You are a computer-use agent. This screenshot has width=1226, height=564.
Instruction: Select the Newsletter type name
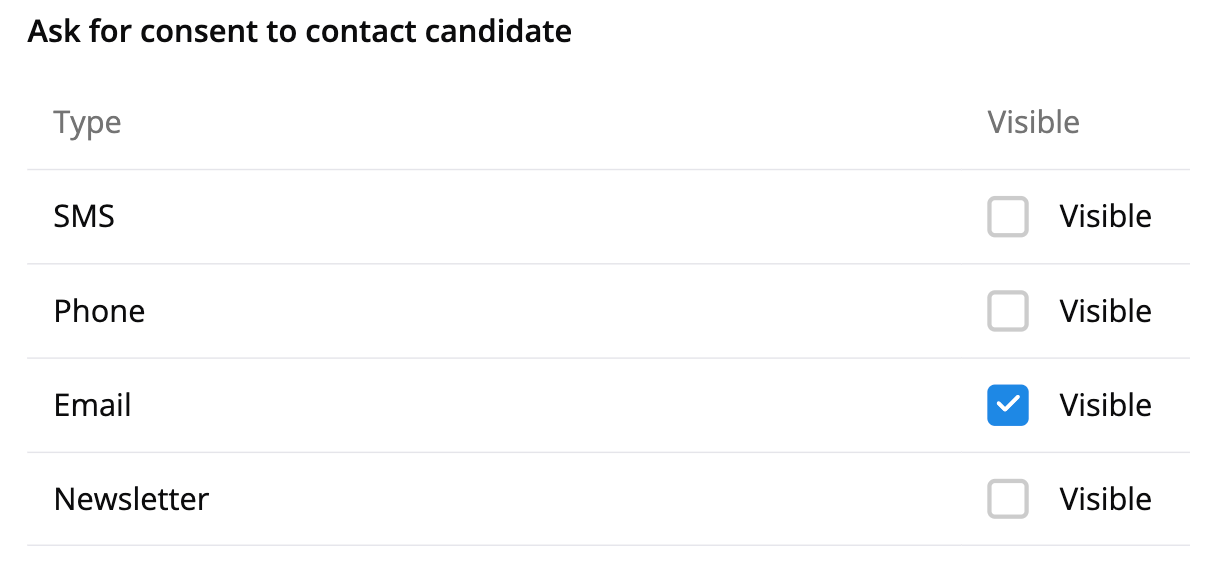[x=131, y=499]
